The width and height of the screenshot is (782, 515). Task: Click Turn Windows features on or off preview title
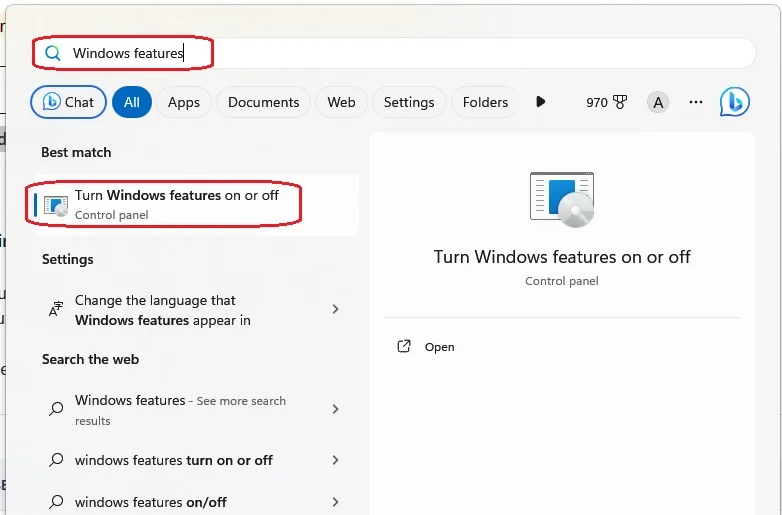click(562, 257)
